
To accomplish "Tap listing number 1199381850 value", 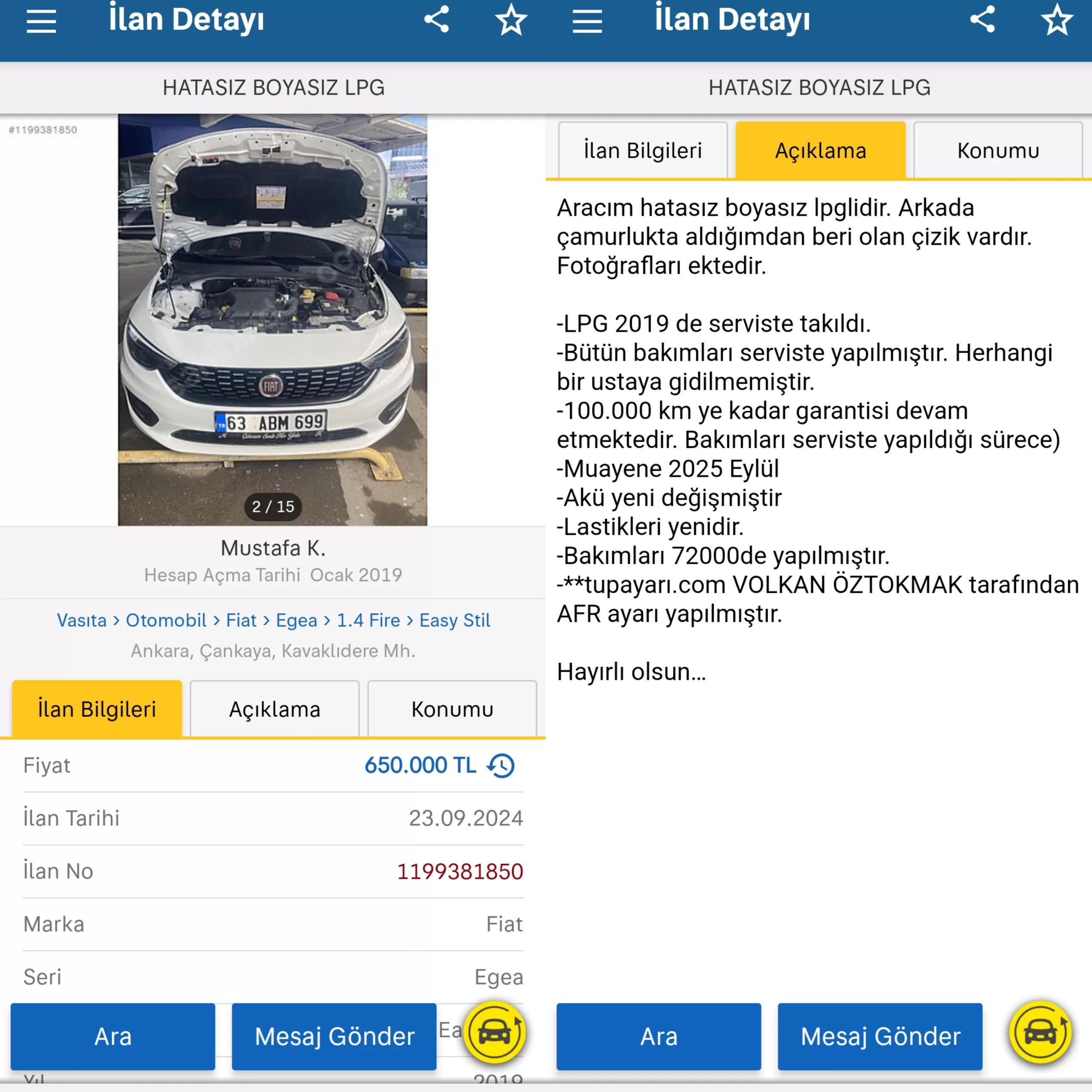I will [x=460, y=871].
